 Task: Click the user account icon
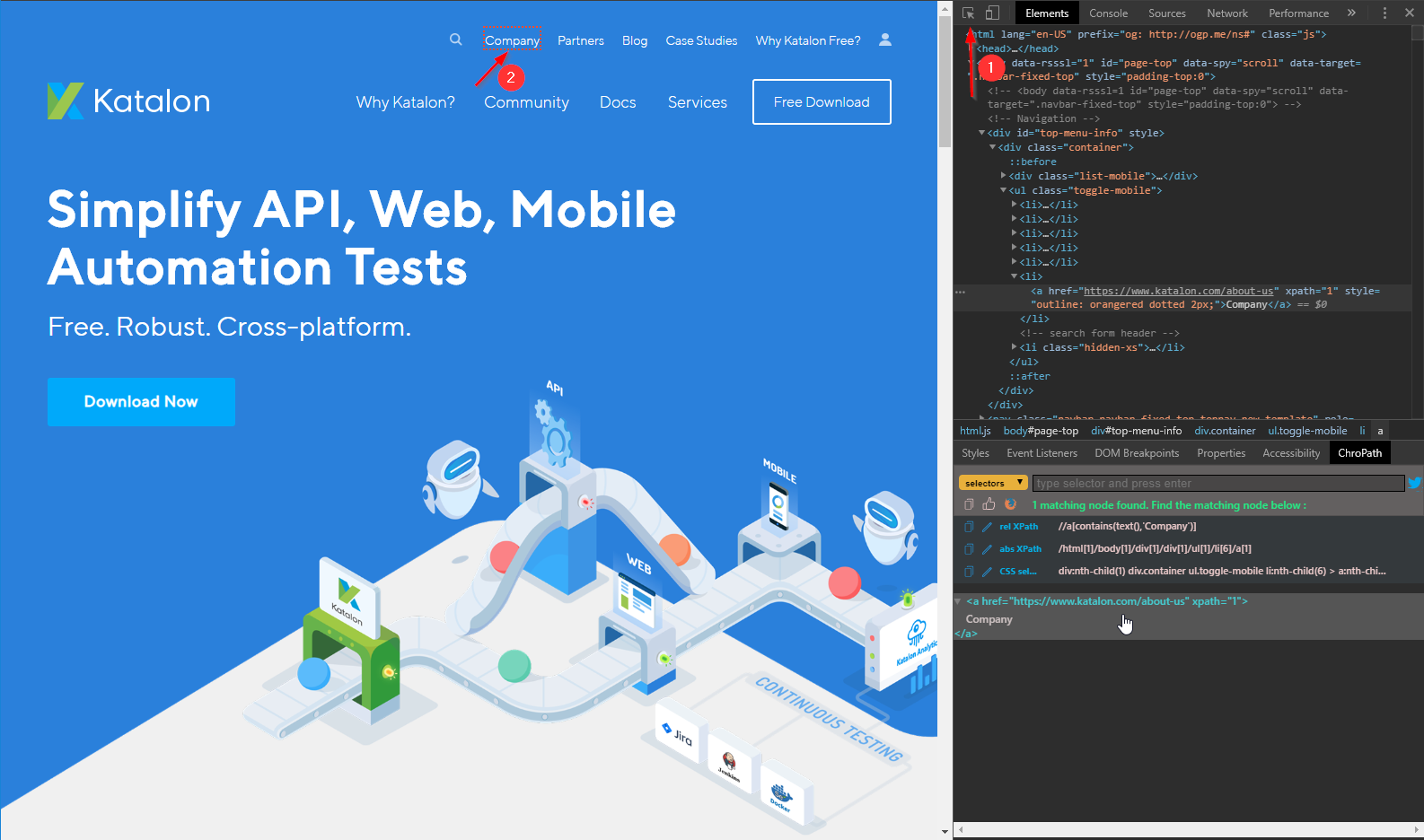(885, 39)
